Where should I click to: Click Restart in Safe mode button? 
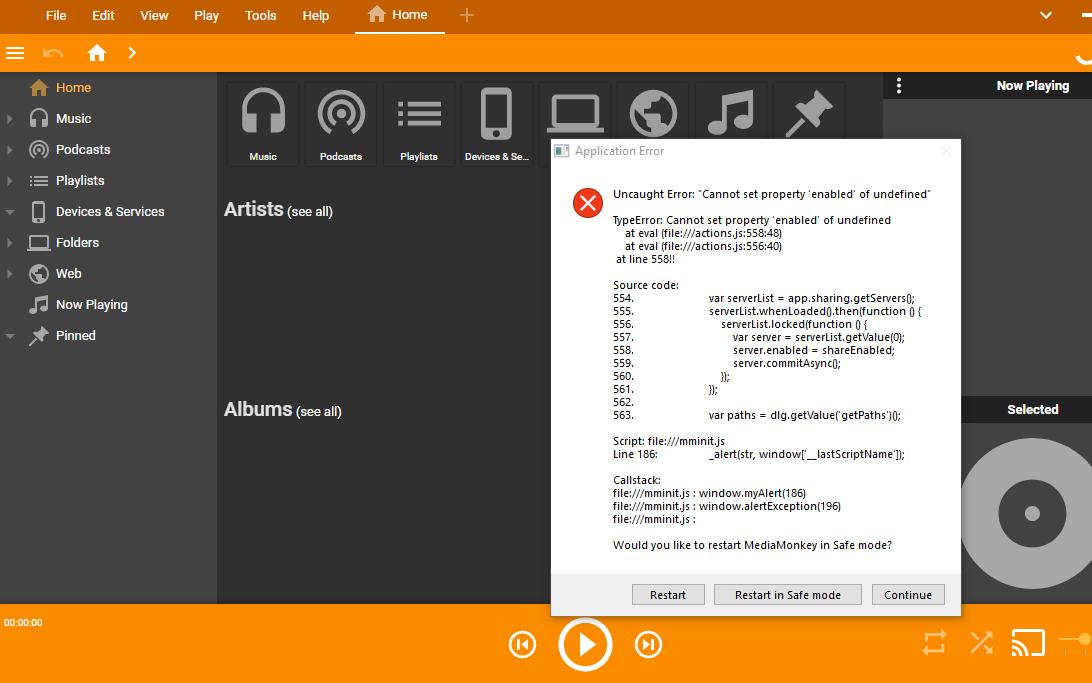click(787, 595)
